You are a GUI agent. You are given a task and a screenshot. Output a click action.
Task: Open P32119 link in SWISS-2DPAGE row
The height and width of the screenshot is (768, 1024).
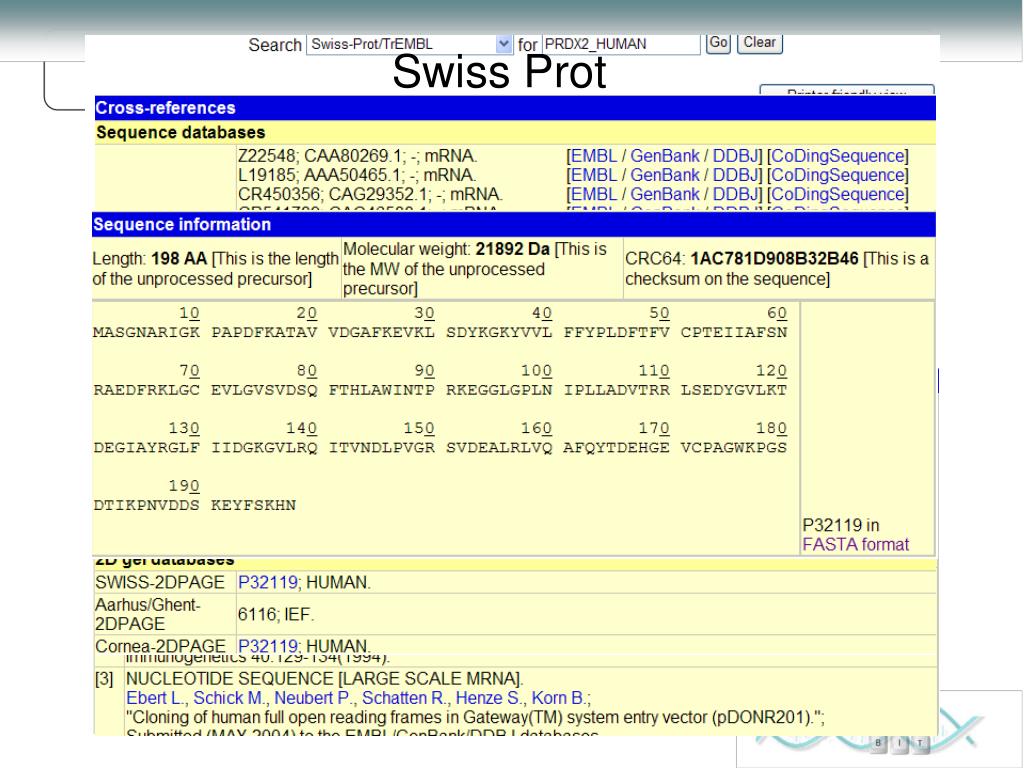[x=268, y=583]
